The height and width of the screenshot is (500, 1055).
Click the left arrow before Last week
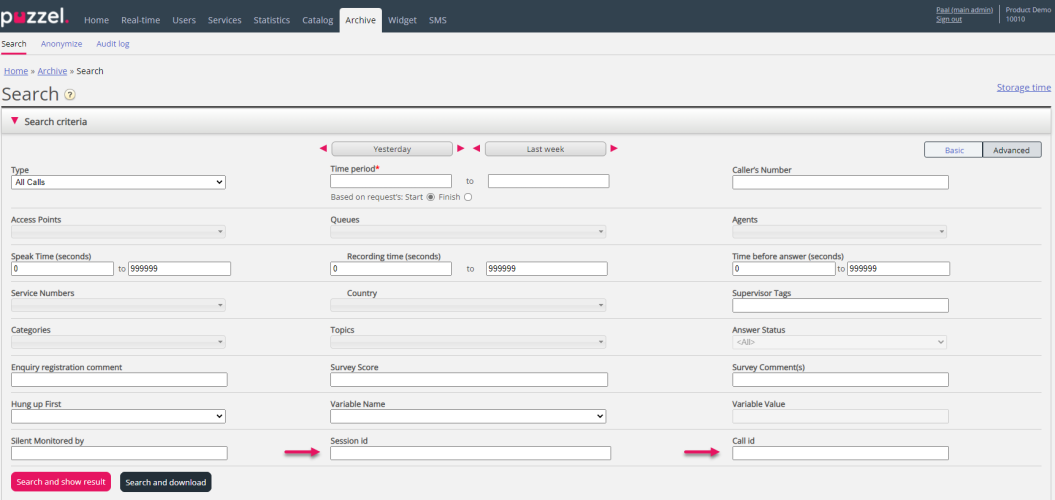click(477, 149)
